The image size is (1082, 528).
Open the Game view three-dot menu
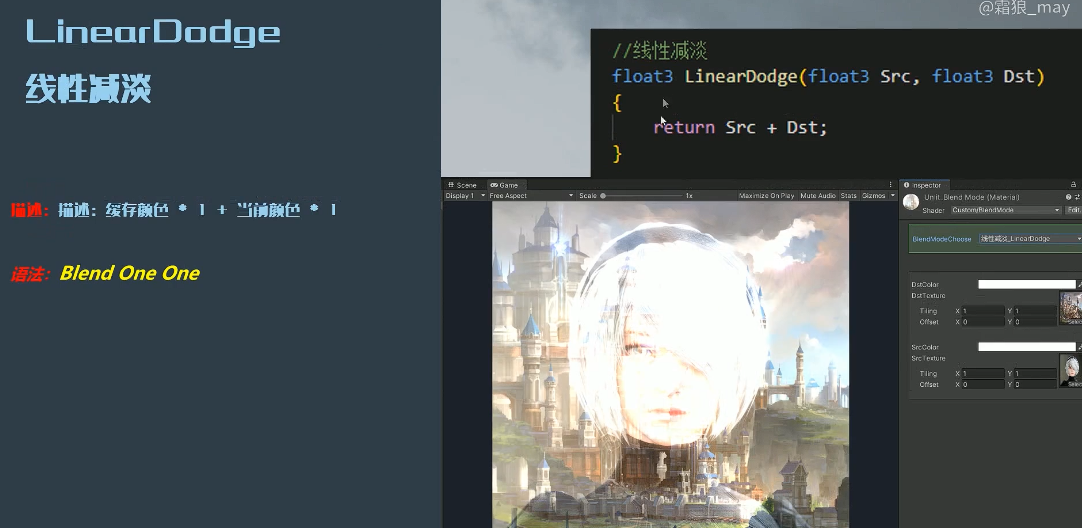(891, 185)
